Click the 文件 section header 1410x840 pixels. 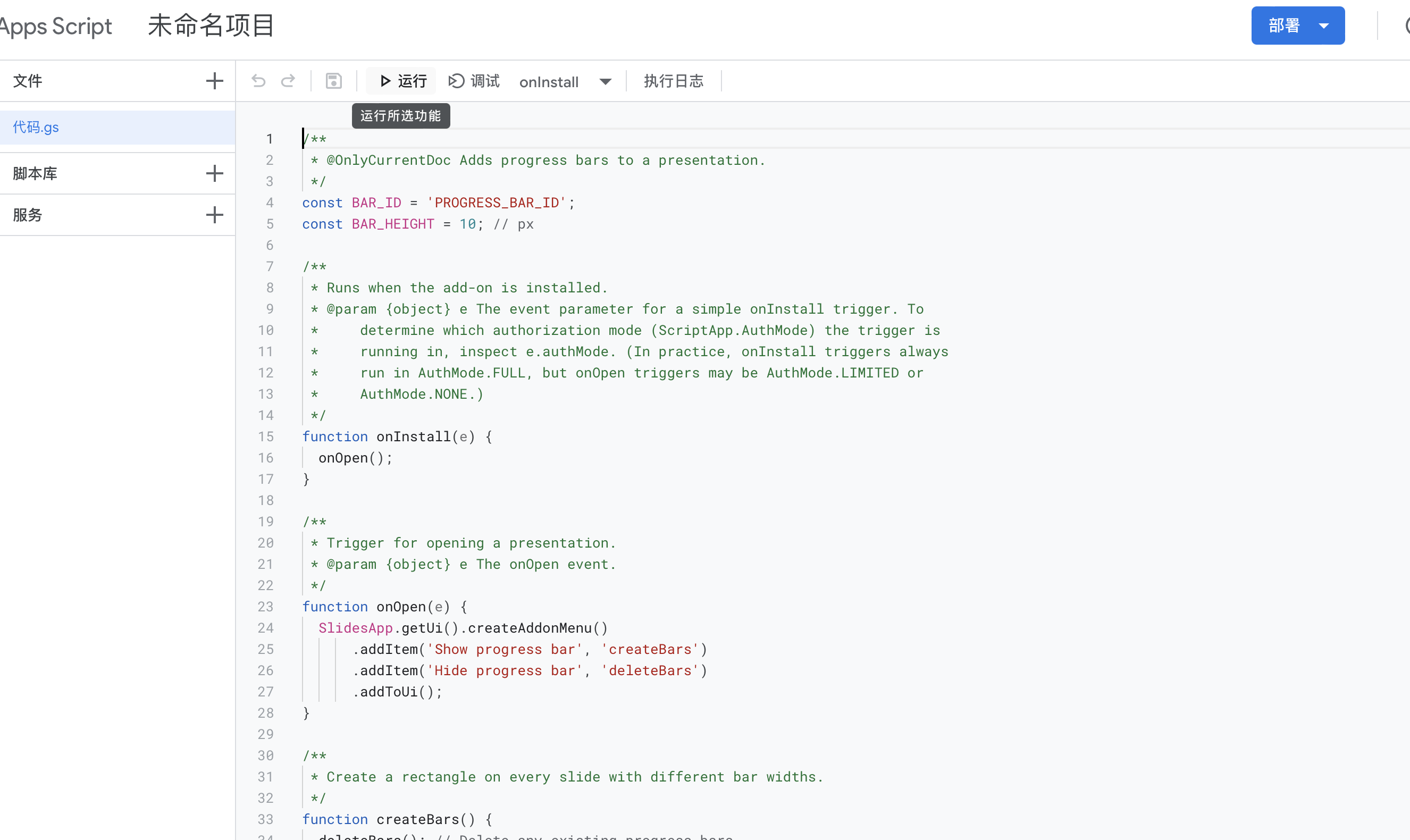coord(28,80)
